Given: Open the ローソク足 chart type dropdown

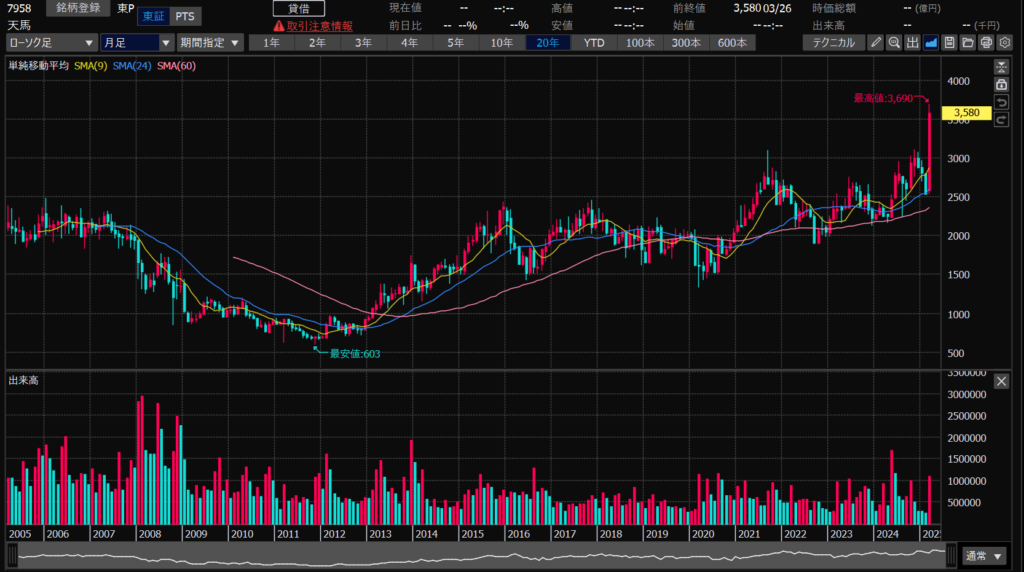Looking at the screenshot, I should pyautogui.click(x=51, y=43).
